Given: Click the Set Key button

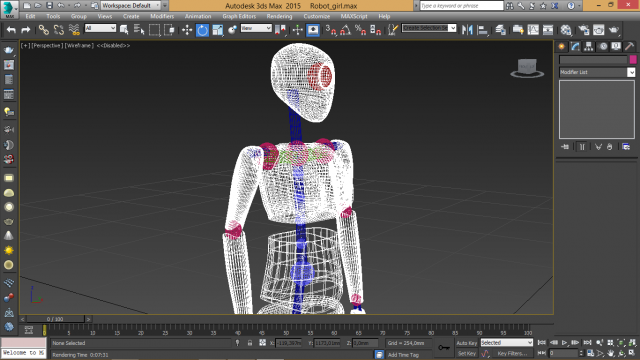Looking at the screenshot, I should click(x=467, y=353).
